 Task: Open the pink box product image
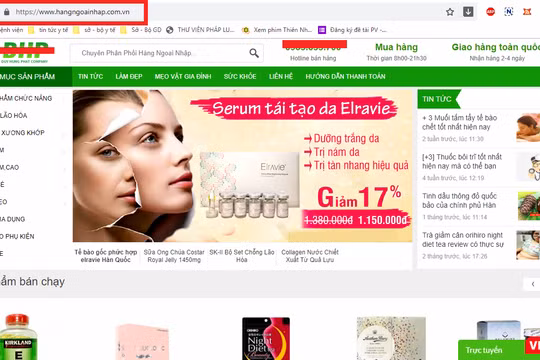(142, 342)
